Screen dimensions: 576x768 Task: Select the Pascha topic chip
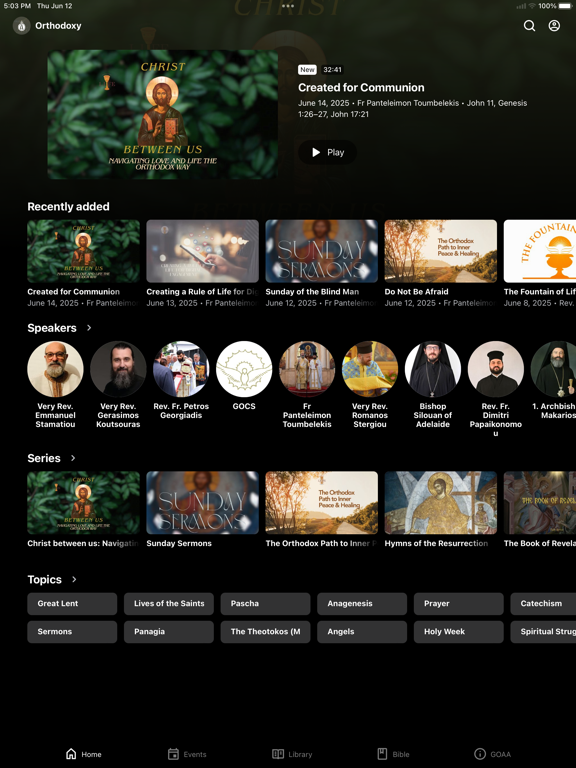[x=265, y=604]
